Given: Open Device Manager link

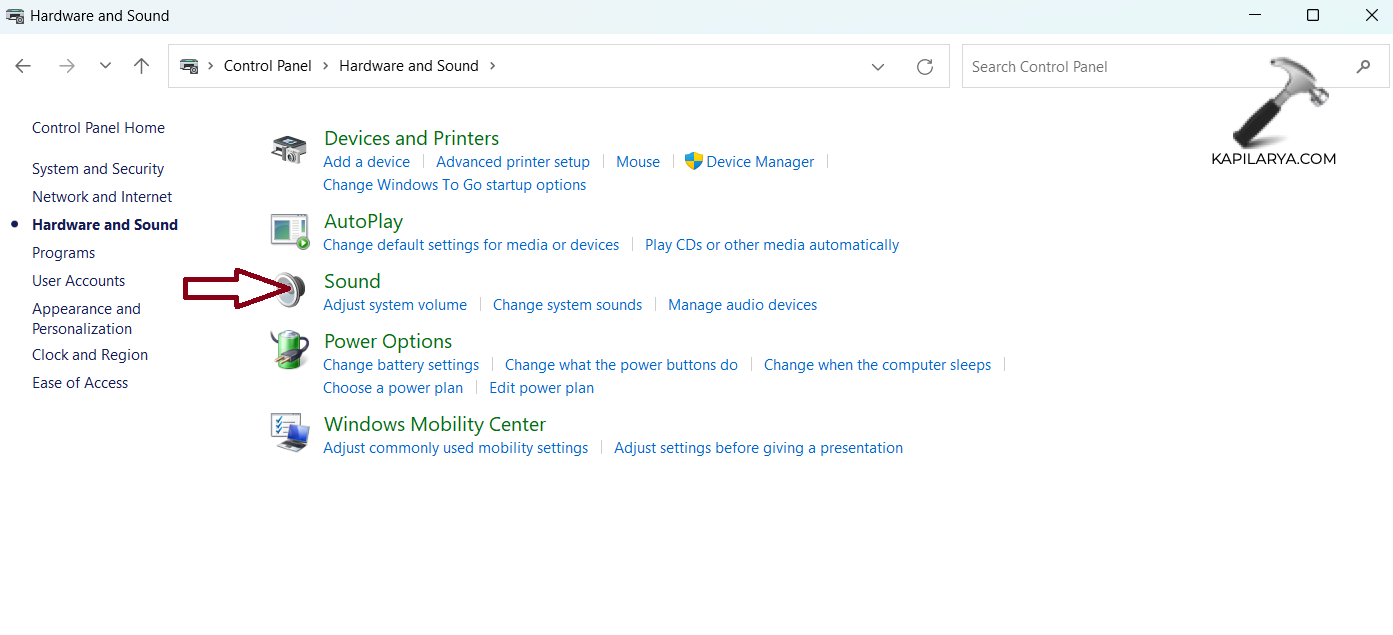Looking at the screenshot, I should pos(760,162).
